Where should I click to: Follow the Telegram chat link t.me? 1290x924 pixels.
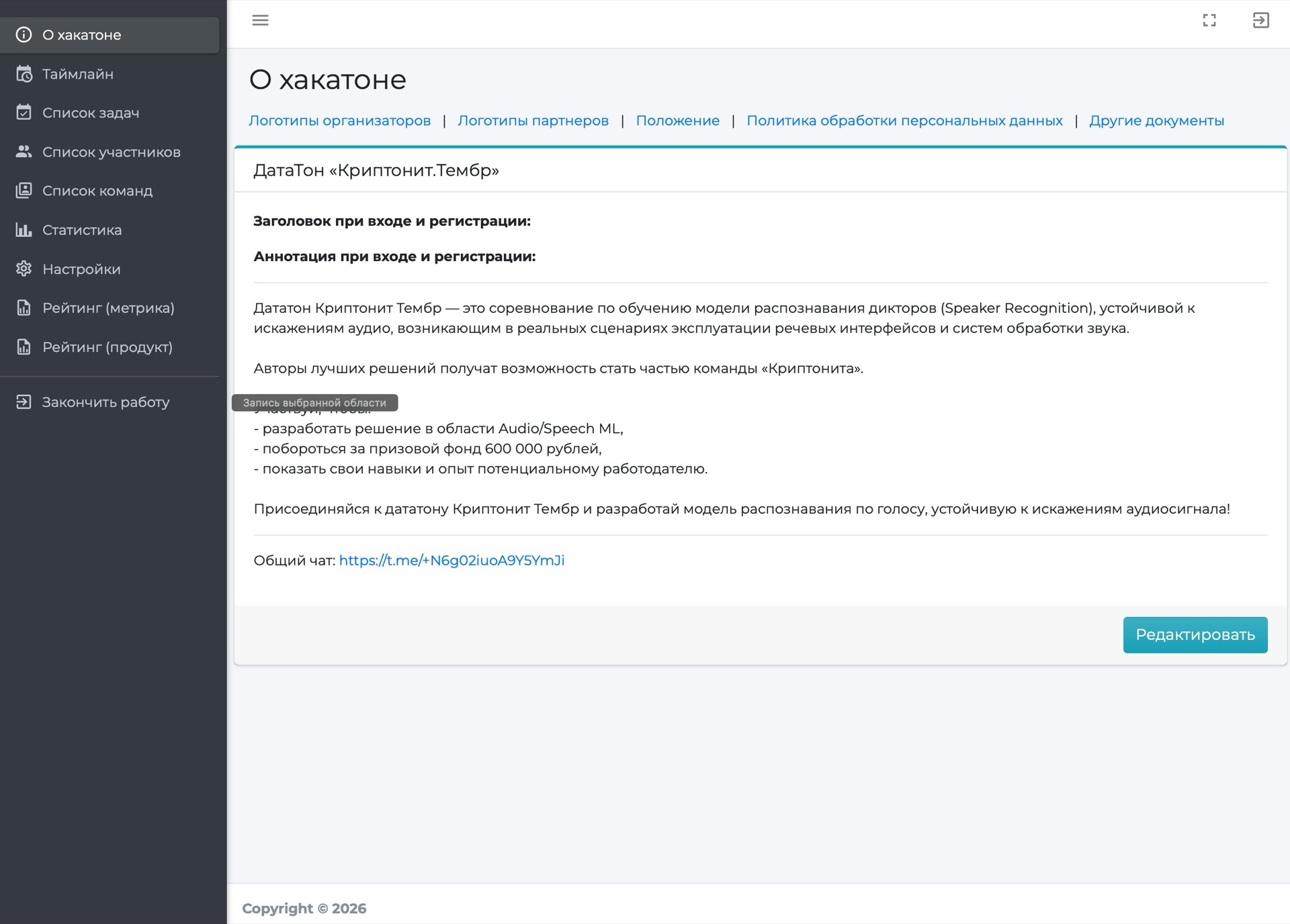(451, 561)
